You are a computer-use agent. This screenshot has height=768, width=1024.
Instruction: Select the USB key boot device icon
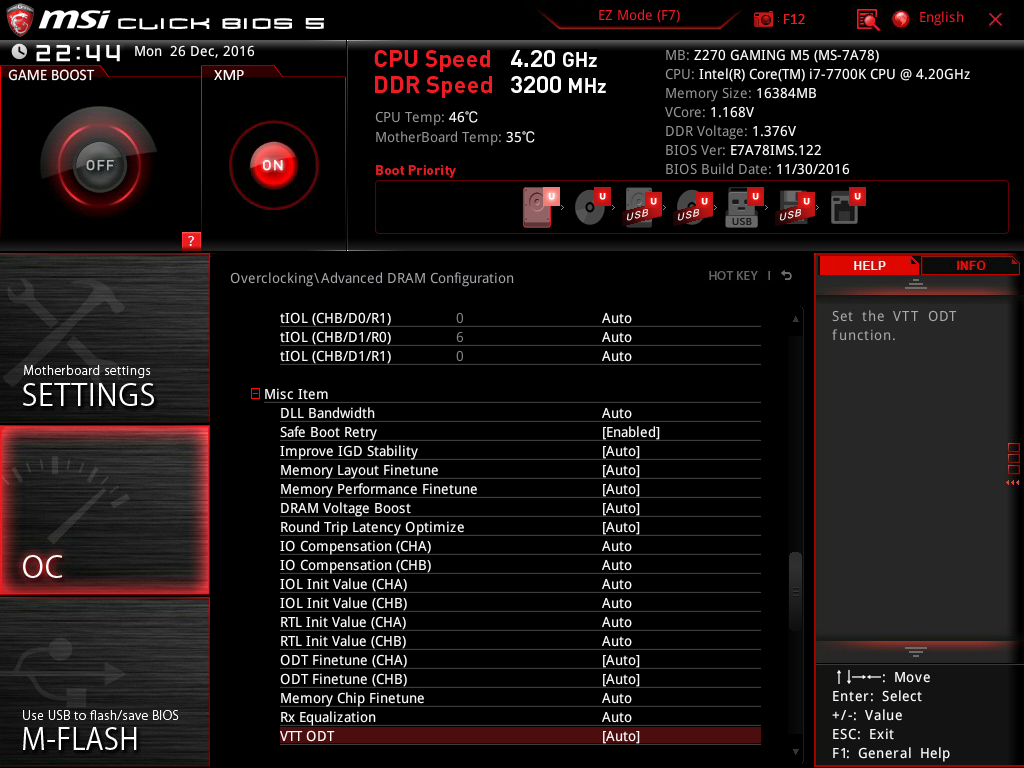744,208
